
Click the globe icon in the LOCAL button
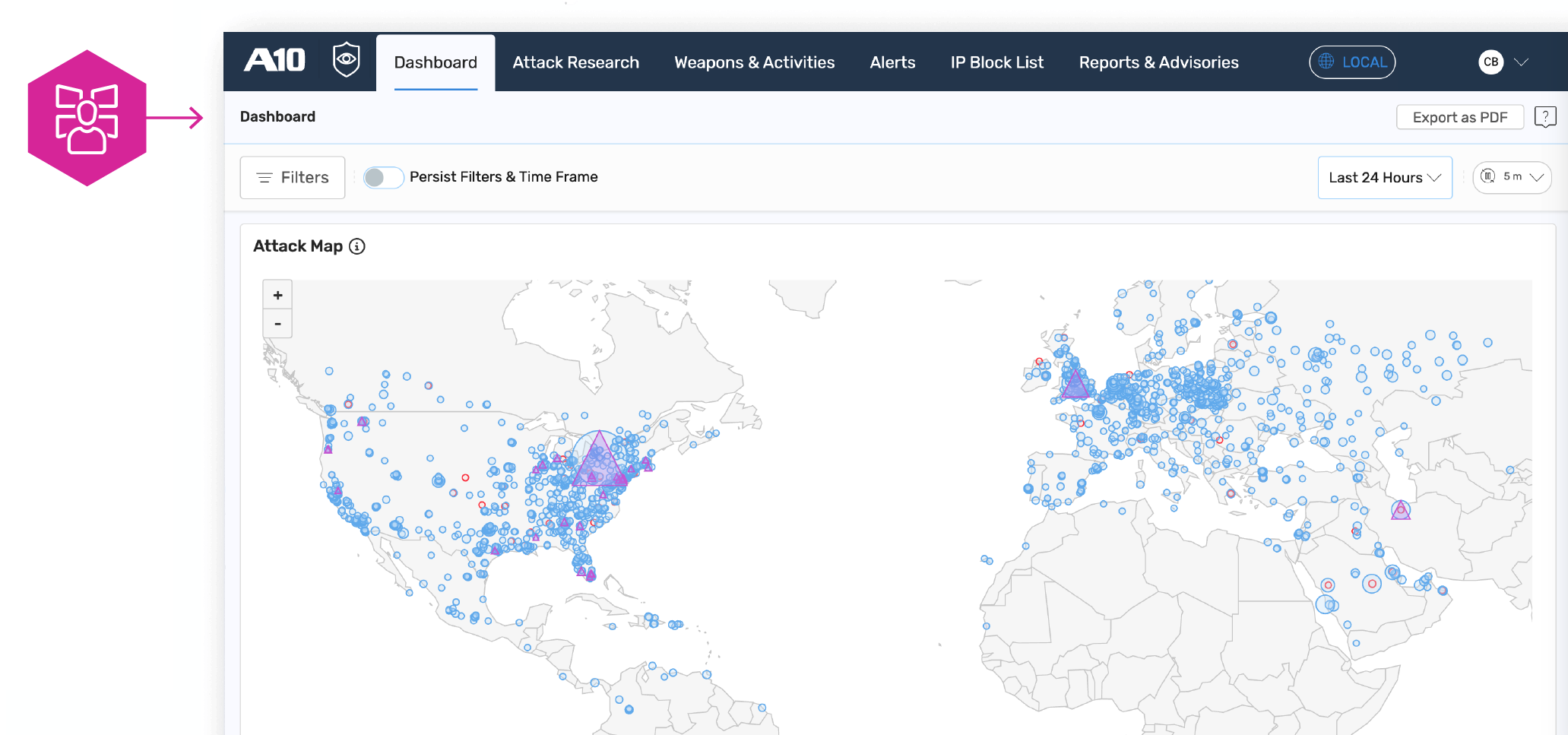pos(1326,62)
